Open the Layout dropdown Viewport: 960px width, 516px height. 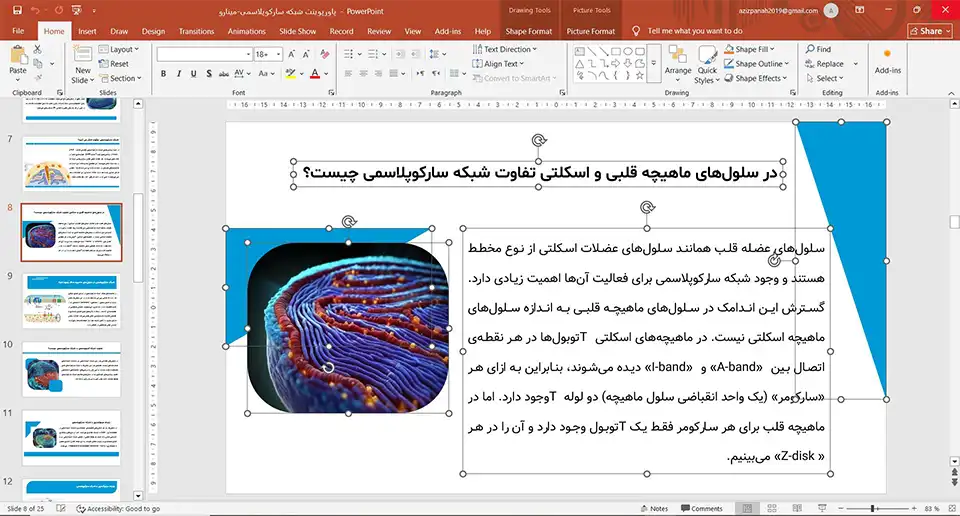click(119, 49)
